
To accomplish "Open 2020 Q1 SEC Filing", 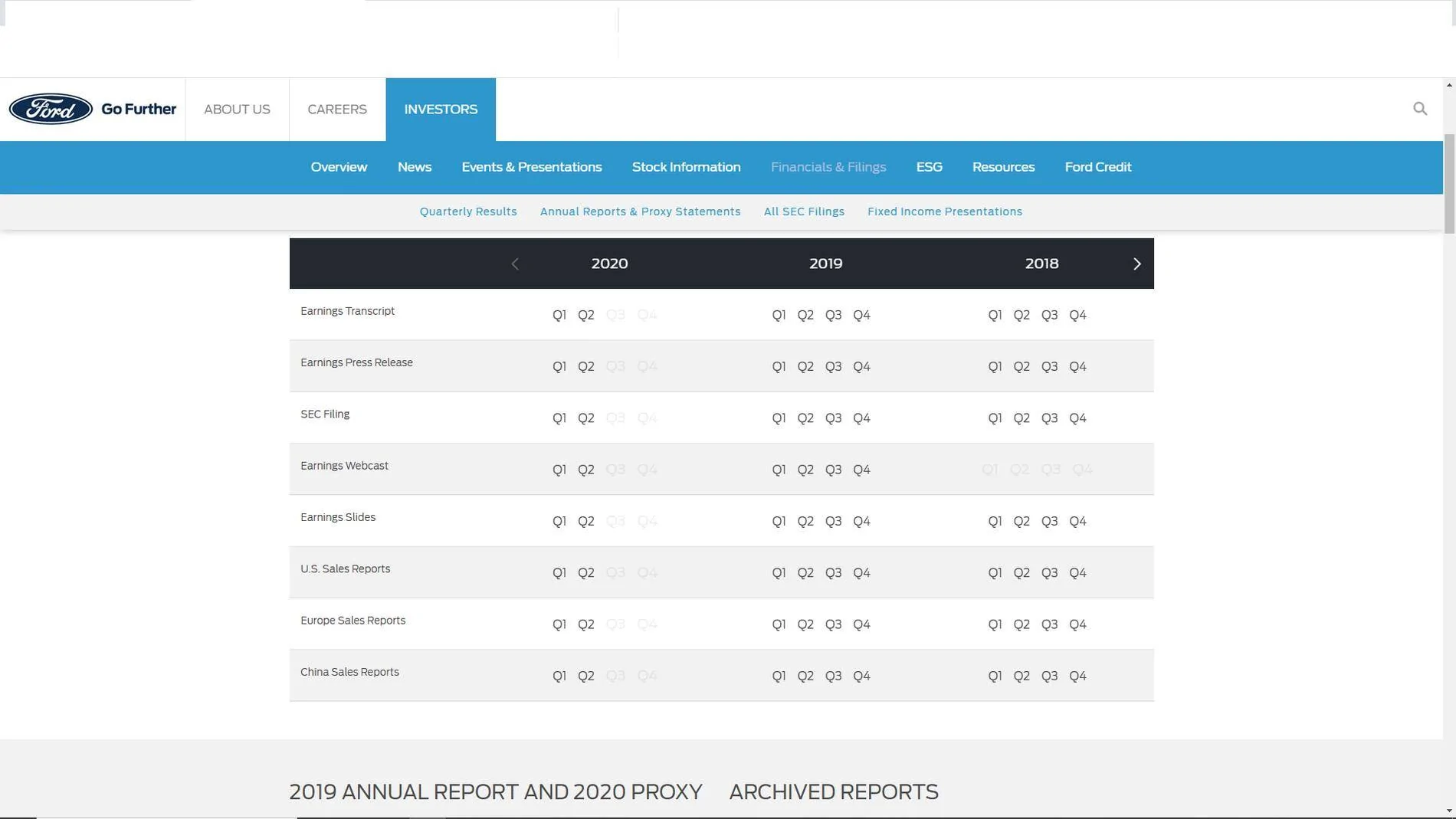I will click(559, 418).
